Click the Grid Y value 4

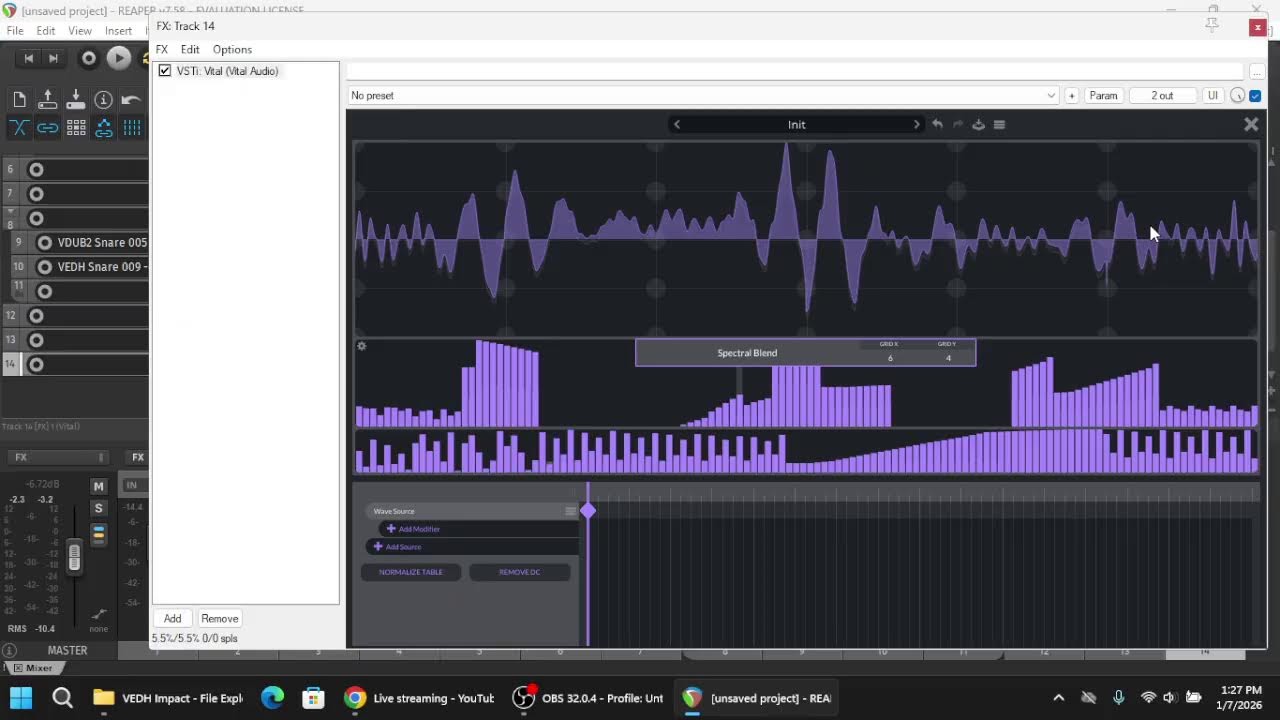[947, 358]
